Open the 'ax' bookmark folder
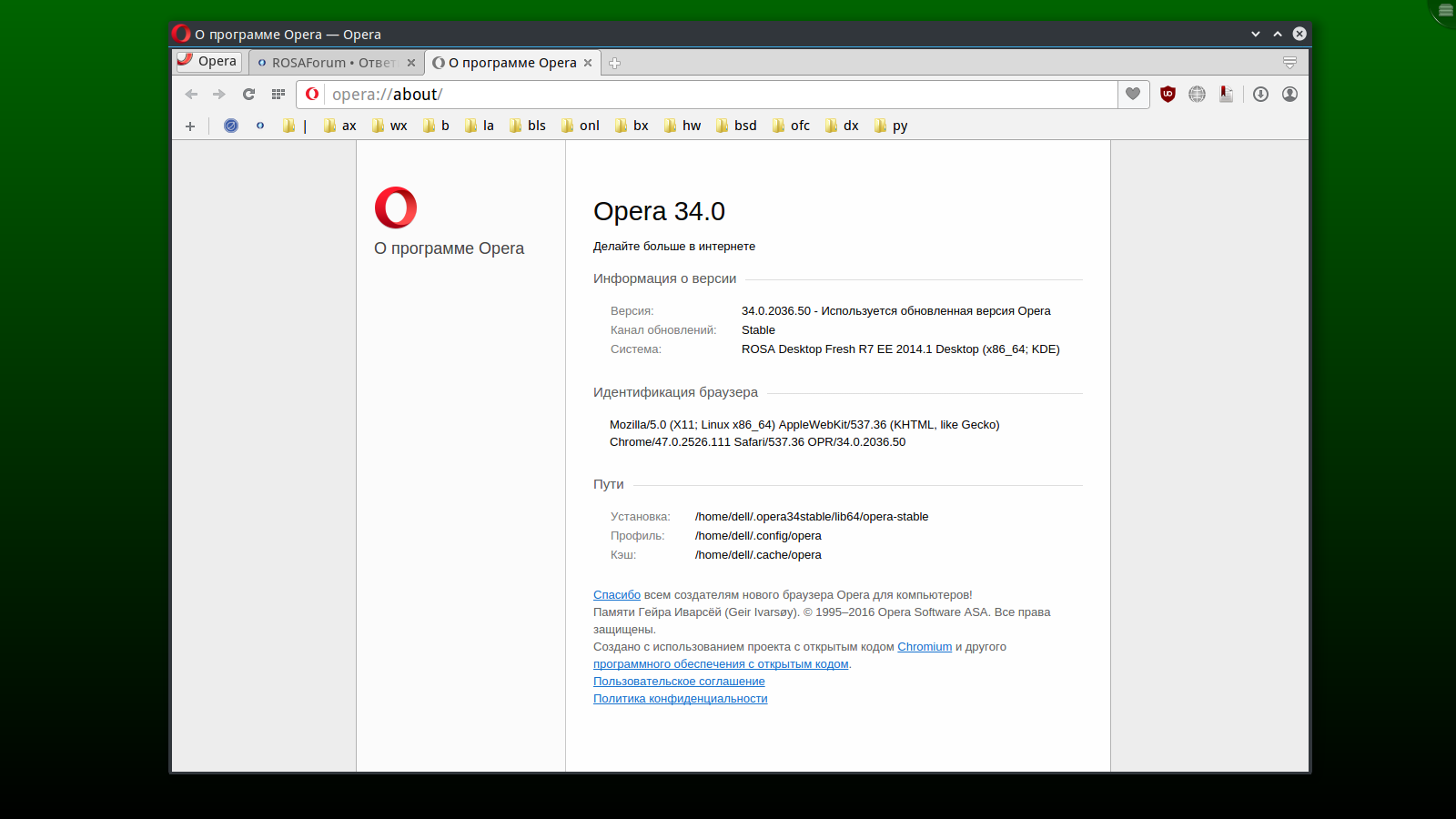This screenshot has height=819, width=1456. tap(339, 126)
